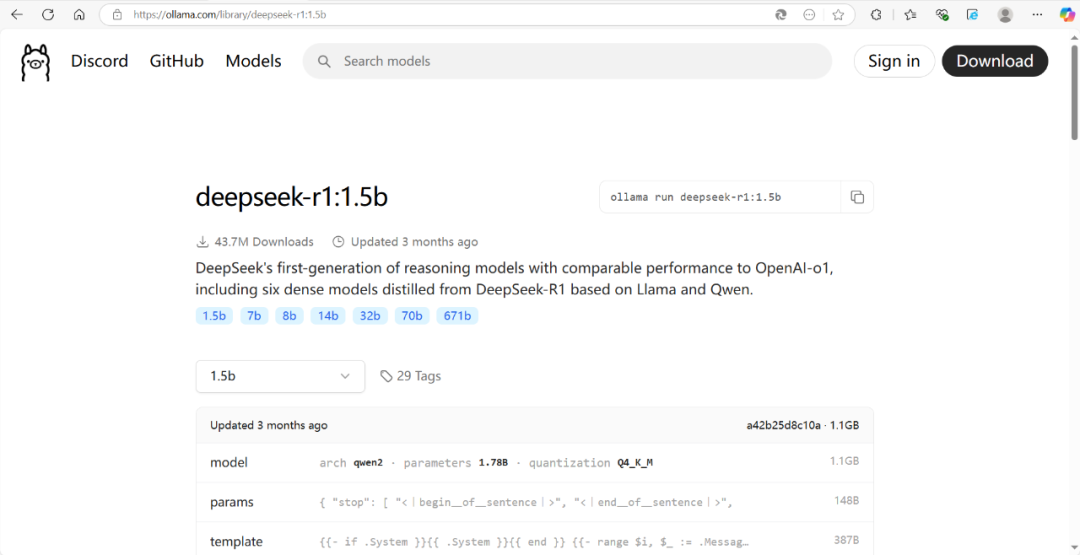Open the browser Extensions puzzle icon
The image size is (1080, 555).
coord(876,14)
